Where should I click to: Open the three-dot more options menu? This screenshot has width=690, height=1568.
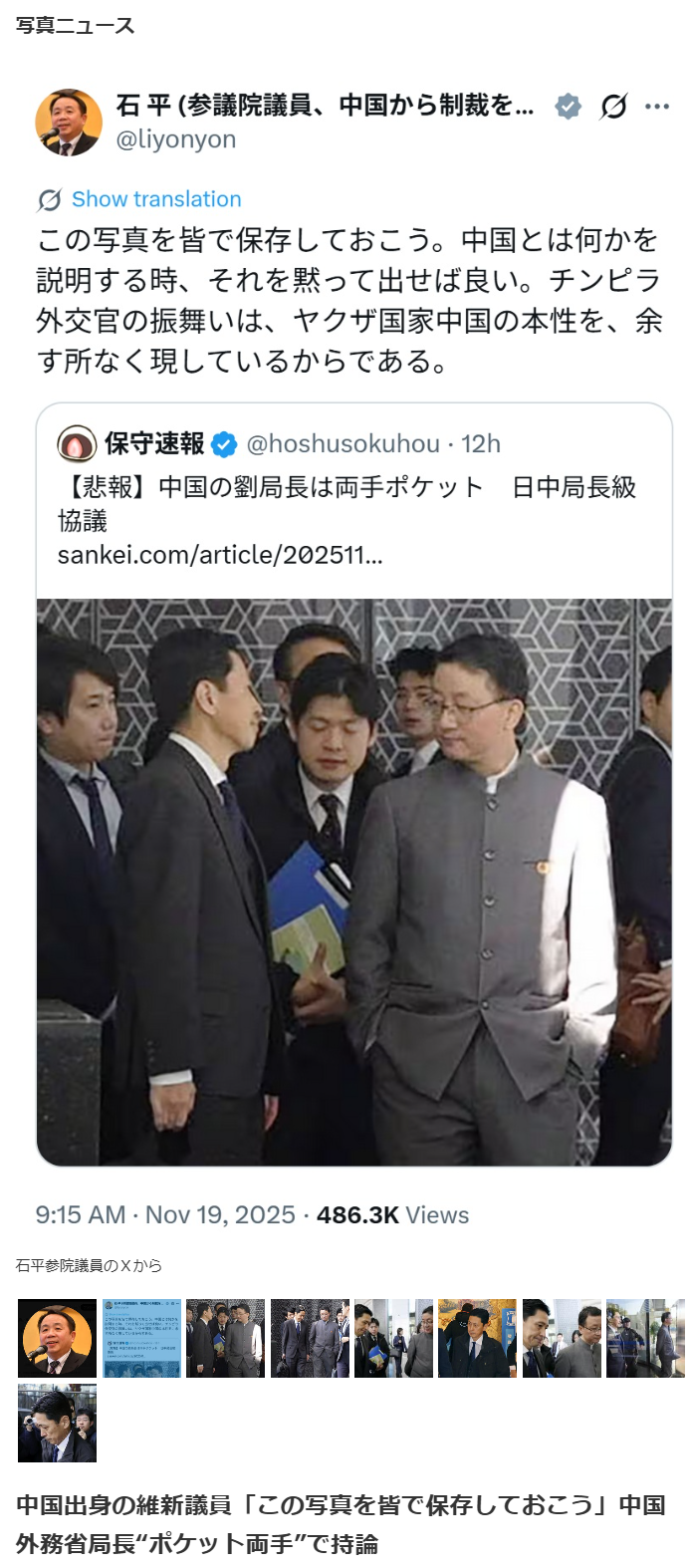pos(657,106)
